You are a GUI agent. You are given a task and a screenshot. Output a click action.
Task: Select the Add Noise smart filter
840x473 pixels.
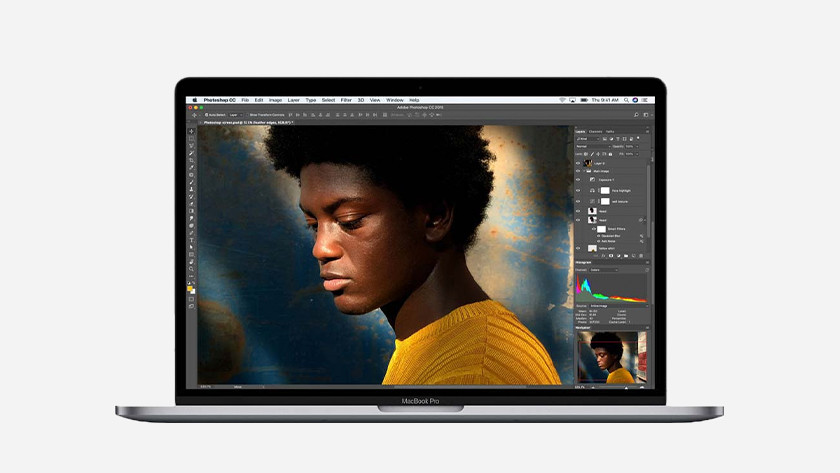(x=609, y=242)
